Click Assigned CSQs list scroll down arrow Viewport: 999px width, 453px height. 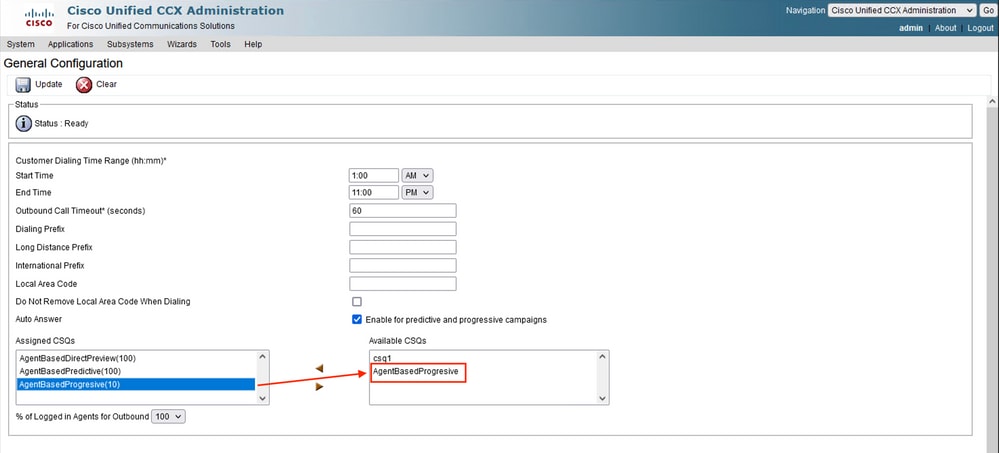[x=262, y=398]
